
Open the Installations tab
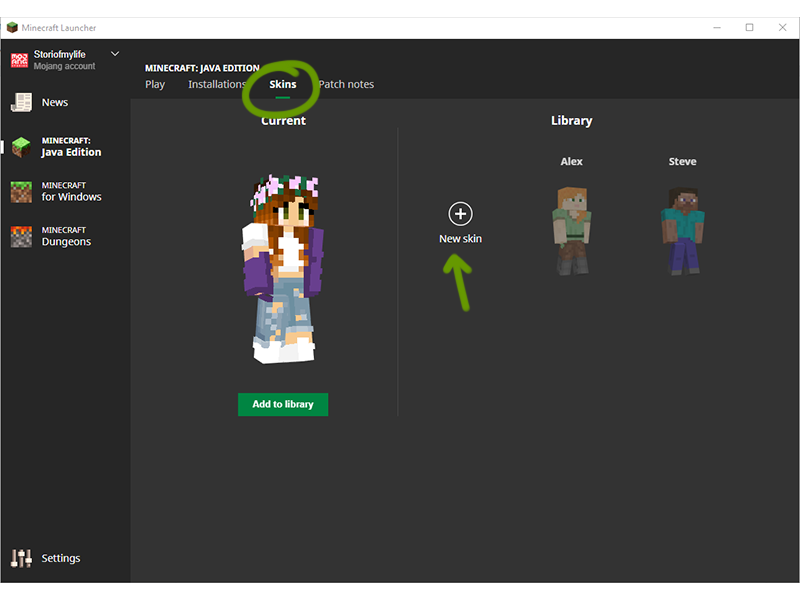point(217,85)
